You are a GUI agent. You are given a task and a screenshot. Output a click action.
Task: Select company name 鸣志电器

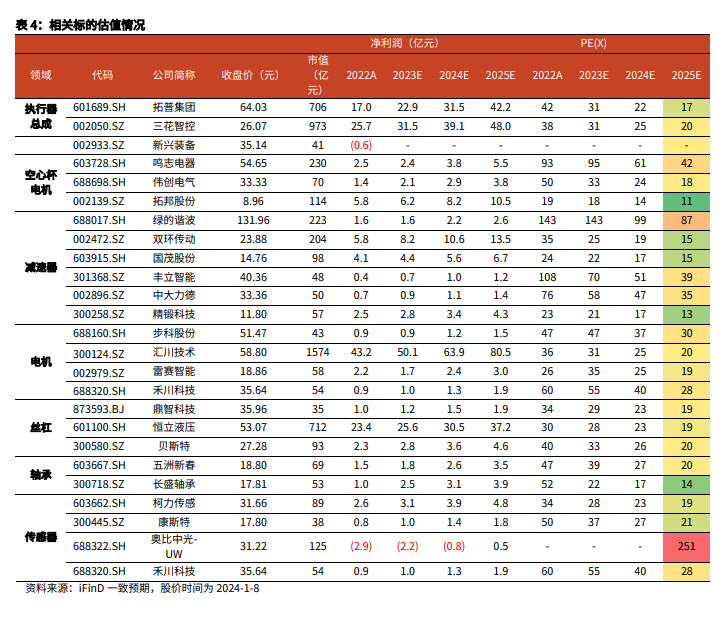coord(174,163)
